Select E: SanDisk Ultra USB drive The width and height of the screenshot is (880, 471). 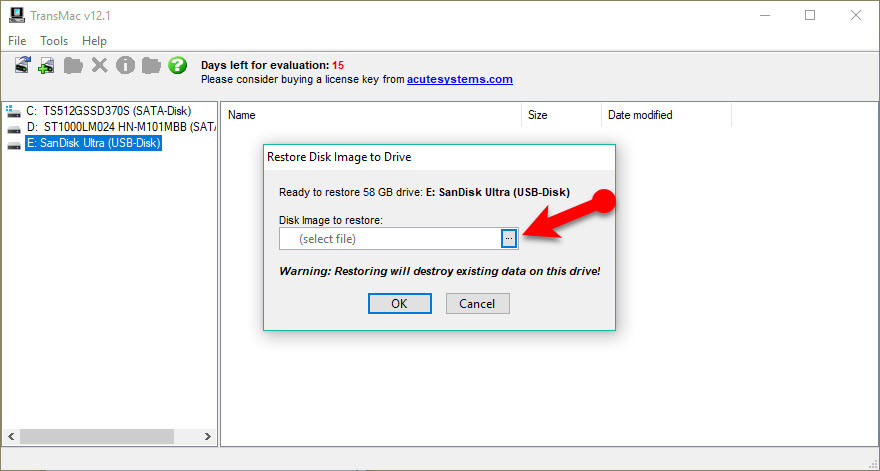(x=93, y=143)
